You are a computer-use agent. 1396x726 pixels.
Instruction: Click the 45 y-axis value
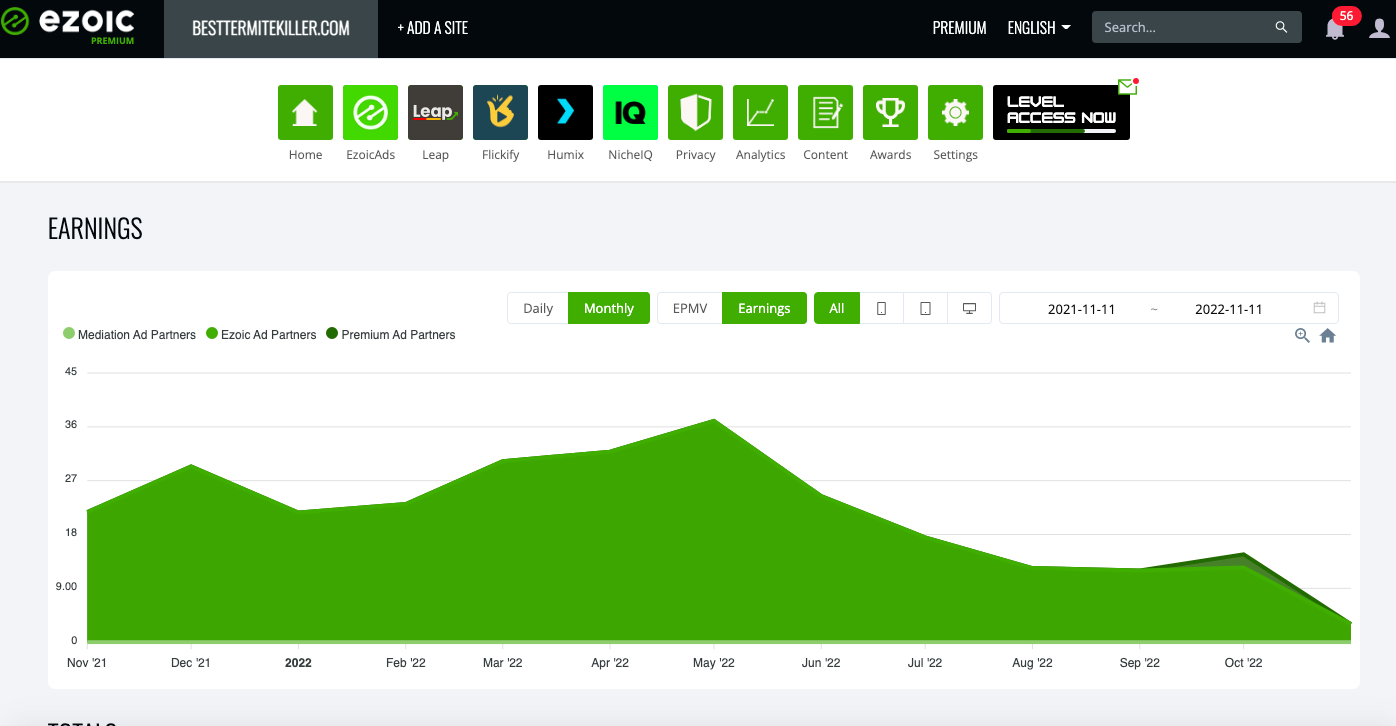(71, 372)
